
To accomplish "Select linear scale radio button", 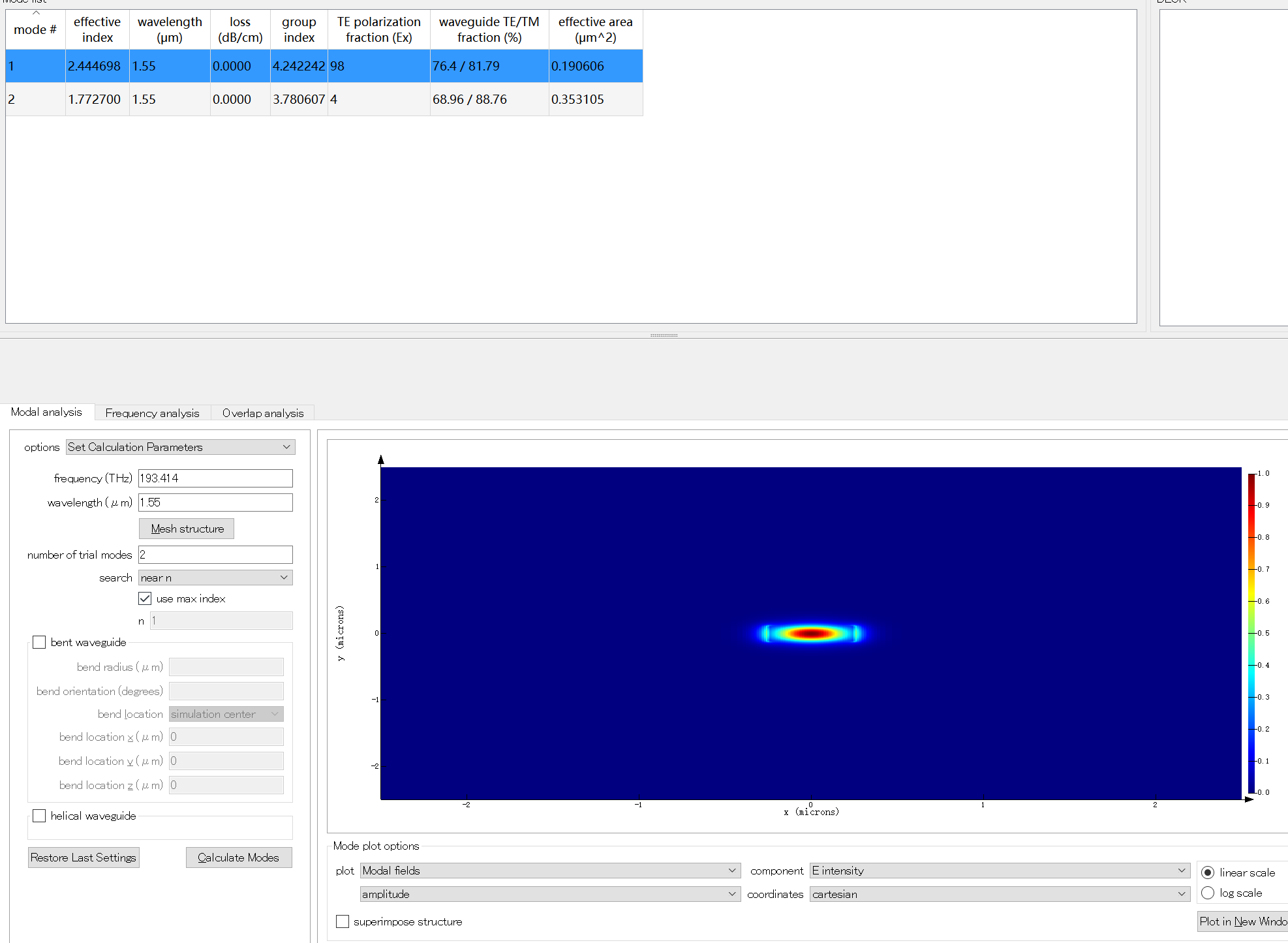I will 1208,873.
